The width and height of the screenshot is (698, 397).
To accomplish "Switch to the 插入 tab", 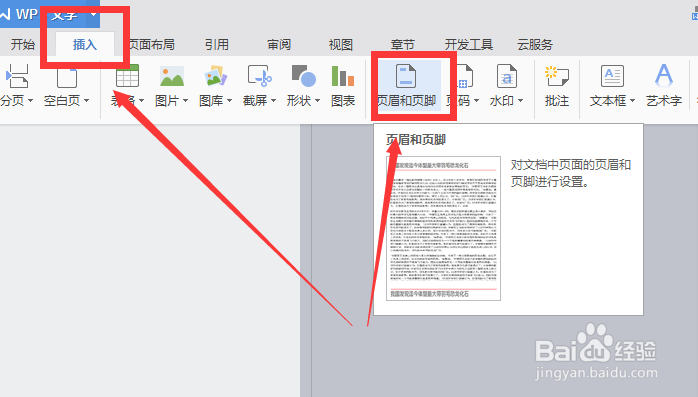I will coord(85,45).
